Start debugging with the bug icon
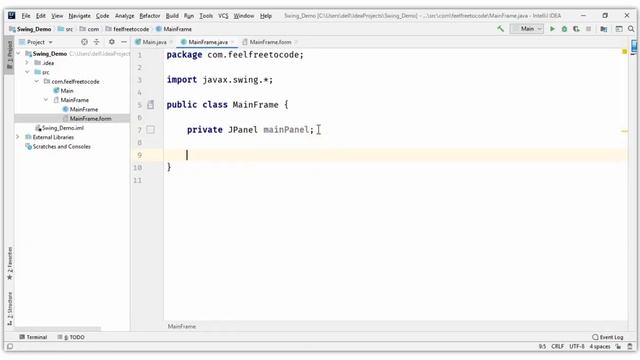The height and width of the screenshot is (360, 640). click(564, 29)
